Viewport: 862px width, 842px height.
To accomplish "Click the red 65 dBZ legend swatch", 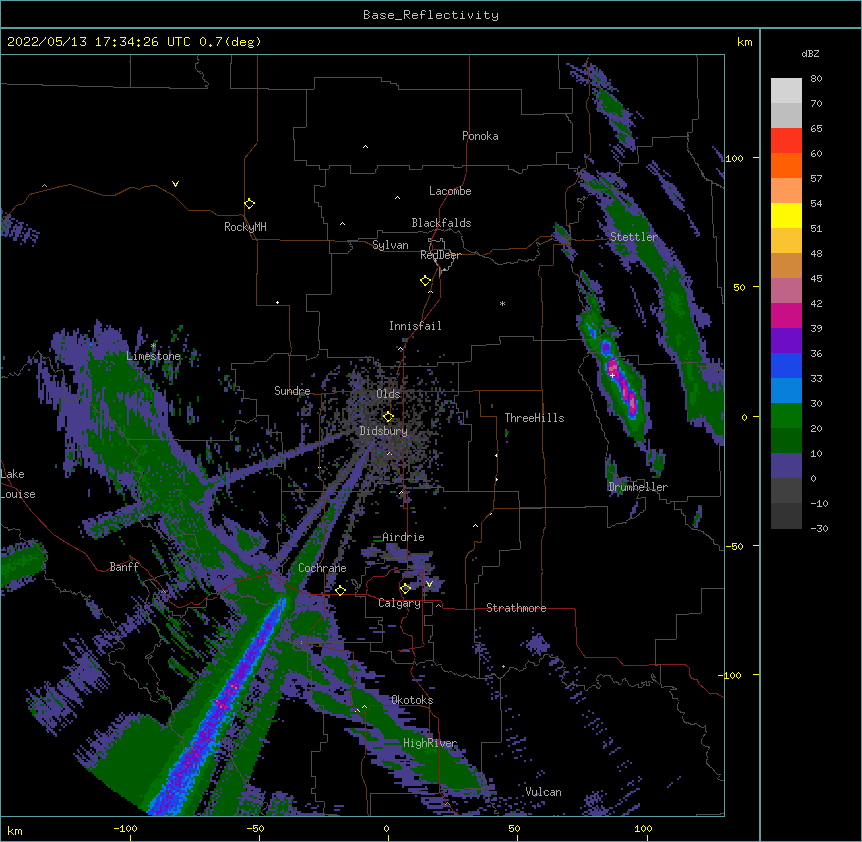I will (786, 141).
